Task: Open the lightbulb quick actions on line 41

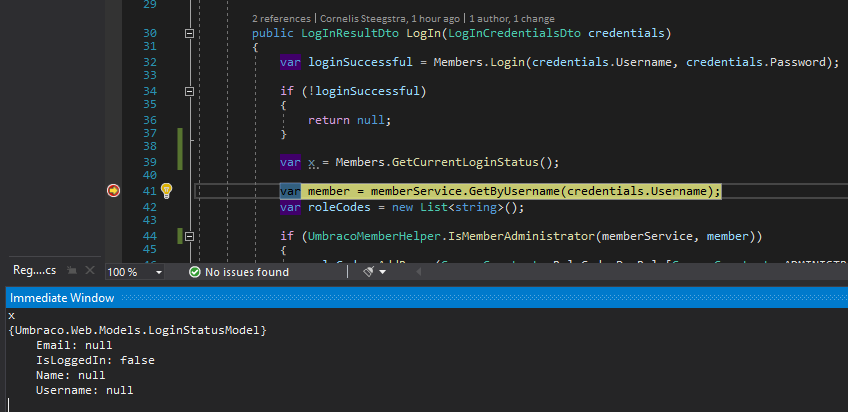Action: click(167, 190)
